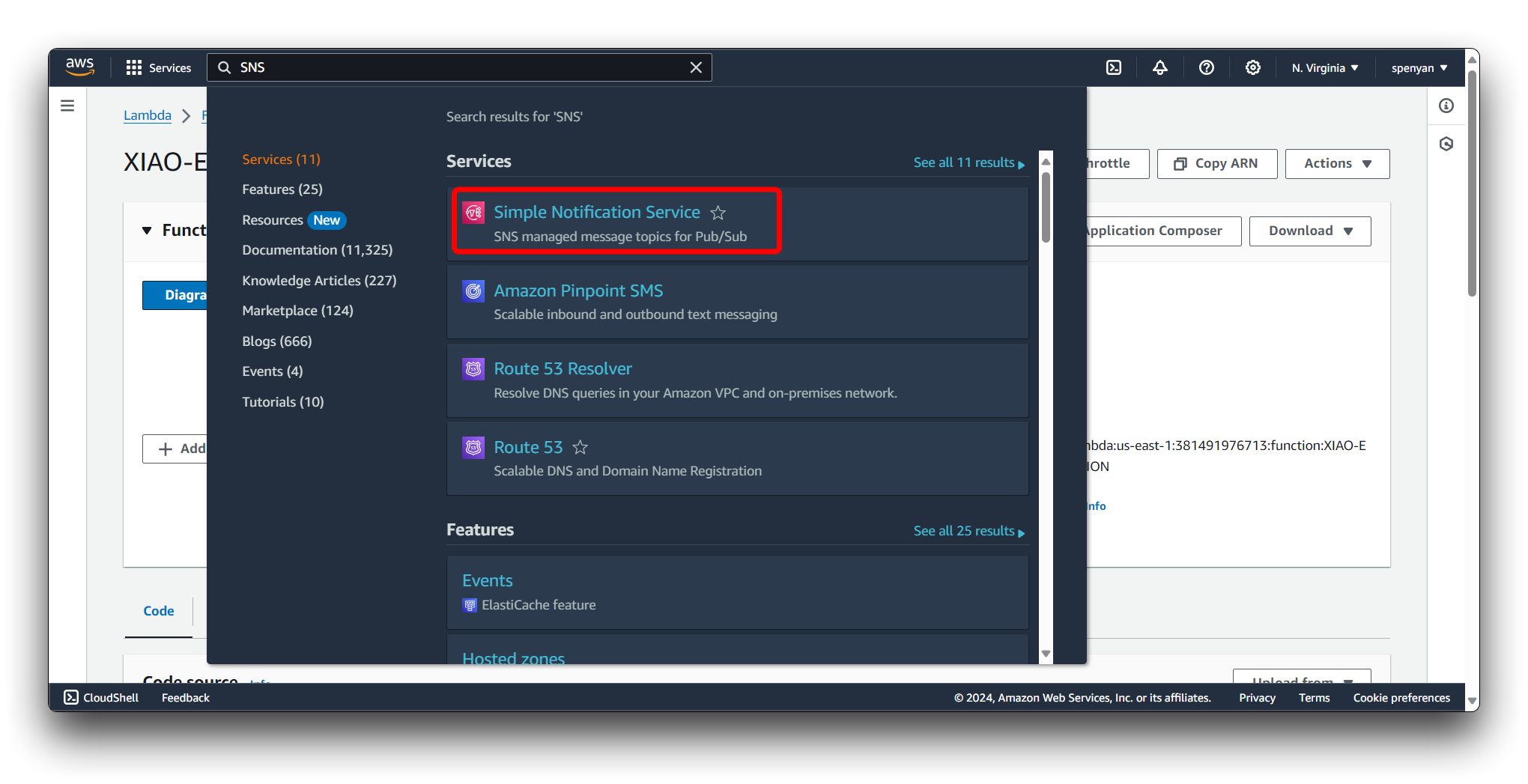Image resolution: width=1528 pixels, height=784 pixels.
Task: Switch to the Code tab
Action: click(159, 611)
